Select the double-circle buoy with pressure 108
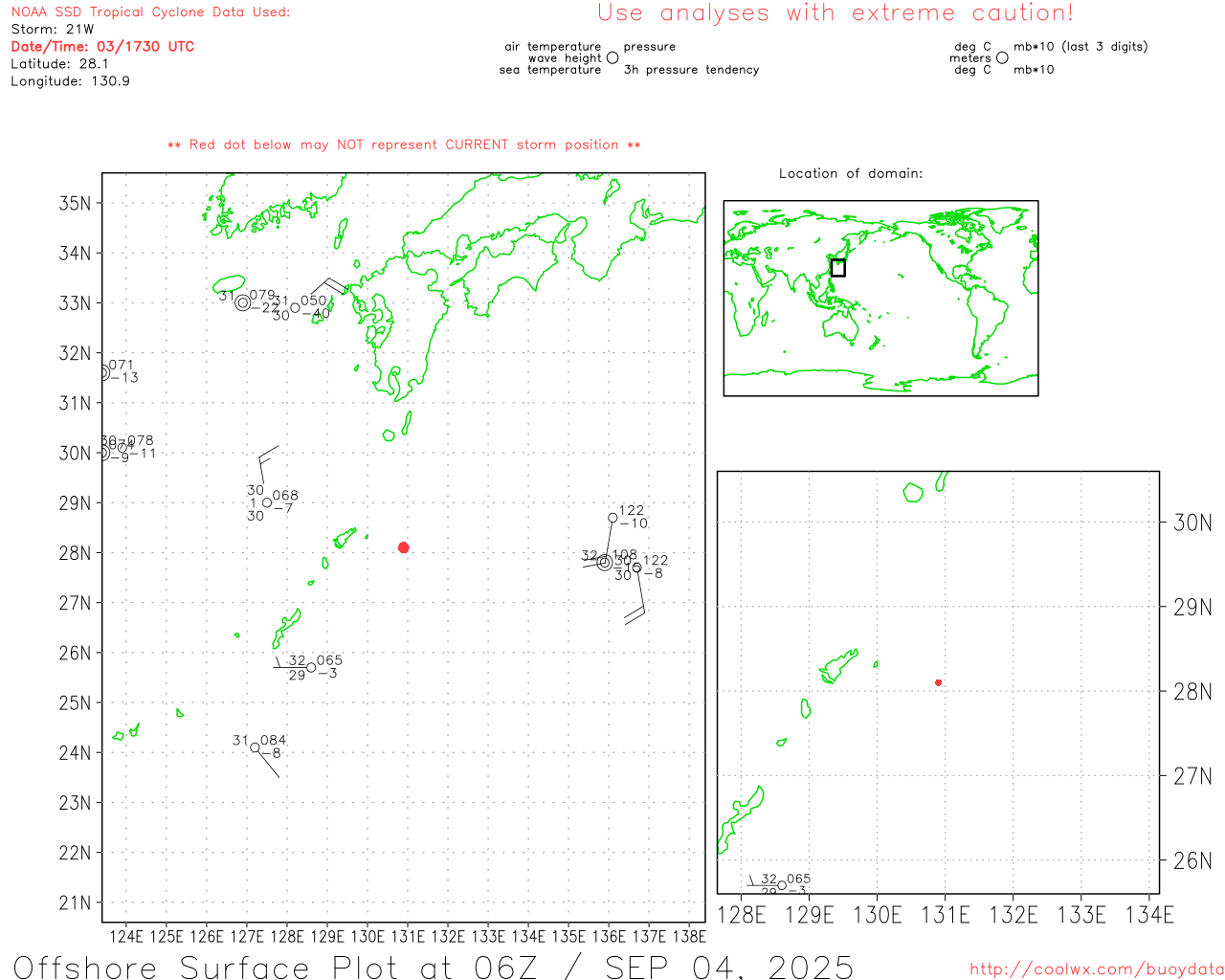 [x=605, y=563]
